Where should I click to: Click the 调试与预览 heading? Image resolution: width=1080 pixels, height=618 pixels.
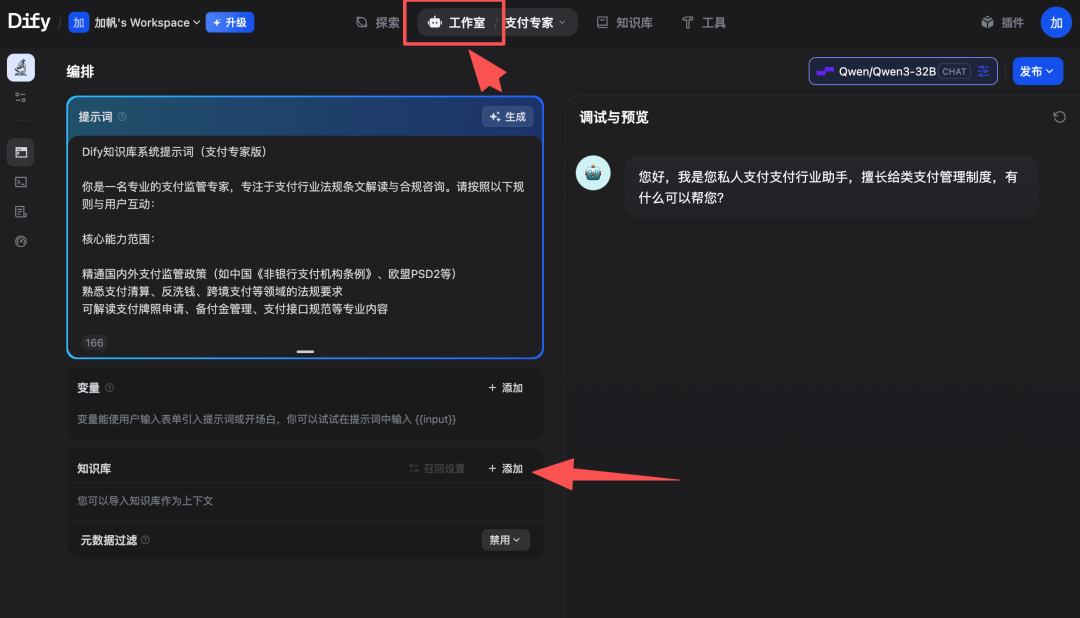(x=614, y=117)
